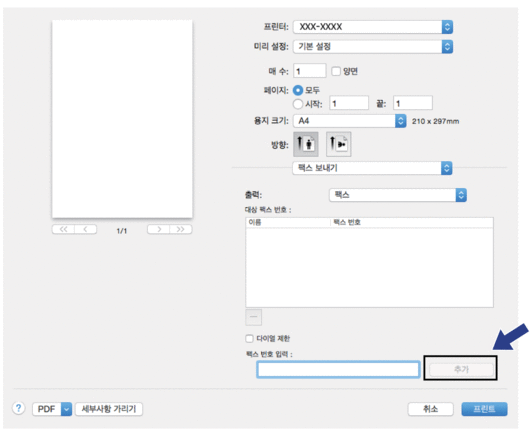
Task: Open the PDF menu arrow
Action: (x=66, y=409)
